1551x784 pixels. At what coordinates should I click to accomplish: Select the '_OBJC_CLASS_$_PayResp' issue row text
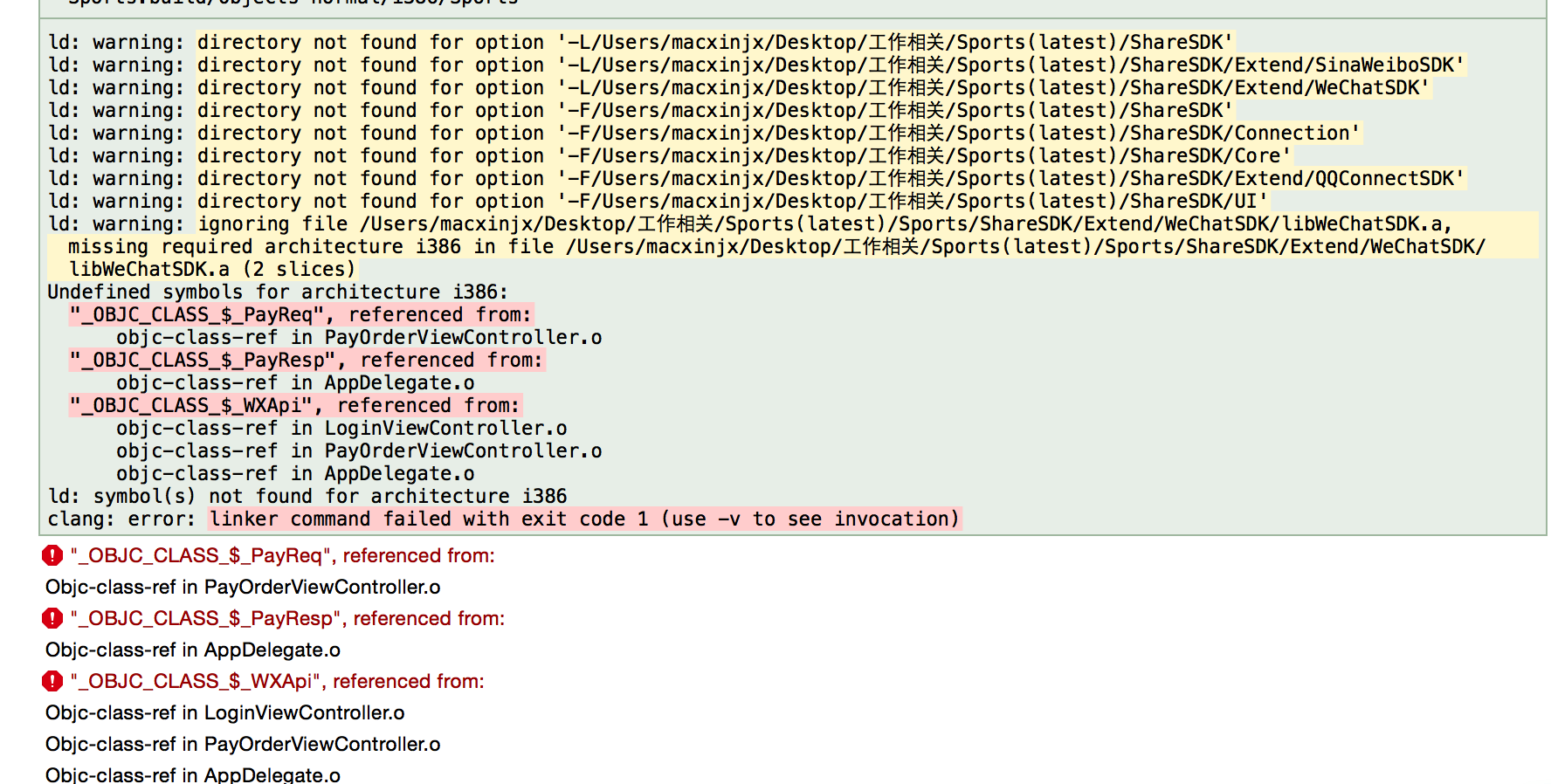(288, 618)
